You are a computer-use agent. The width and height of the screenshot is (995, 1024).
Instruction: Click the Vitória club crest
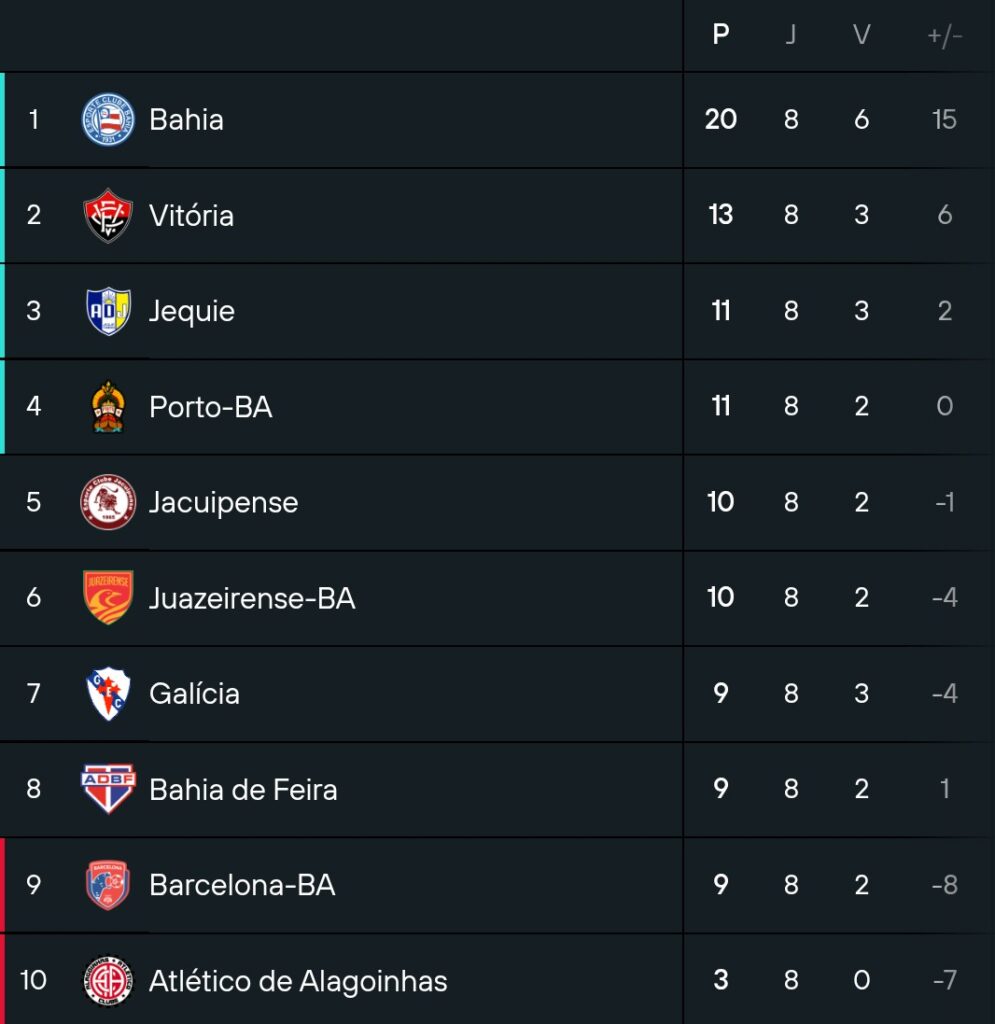pyautogui.click(x=108, y=215)
